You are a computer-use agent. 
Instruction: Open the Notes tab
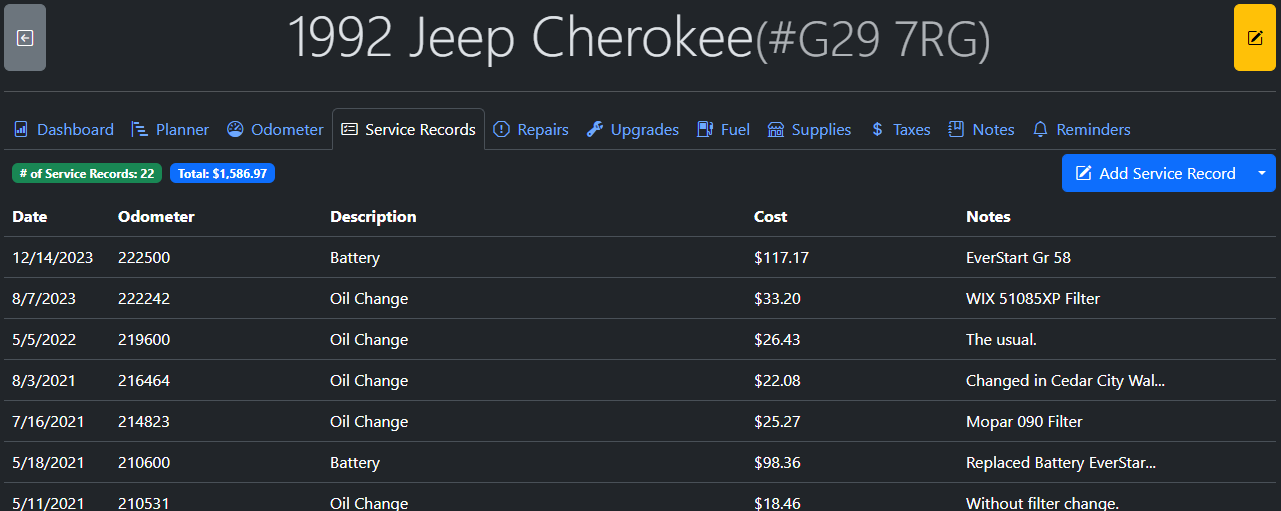(x=981, y=130)
